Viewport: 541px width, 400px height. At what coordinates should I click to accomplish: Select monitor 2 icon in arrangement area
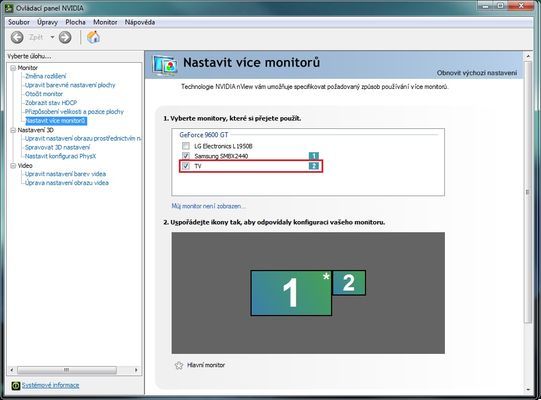coord(349,283)
